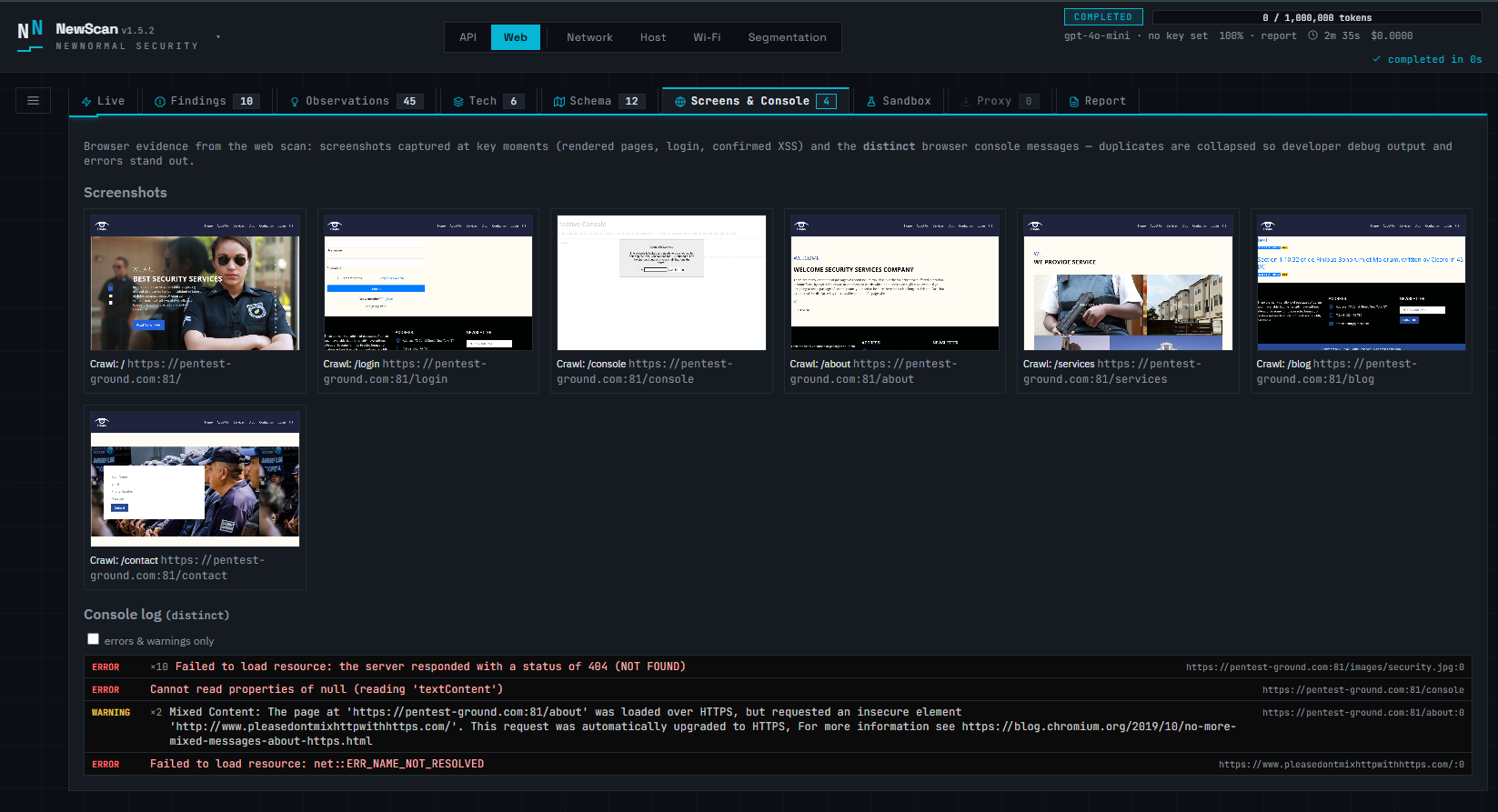1498x812 pixels.
Task: Click the checkmark beside completed in 0s
Action: pyautogui.click(x=1376, y=59)
